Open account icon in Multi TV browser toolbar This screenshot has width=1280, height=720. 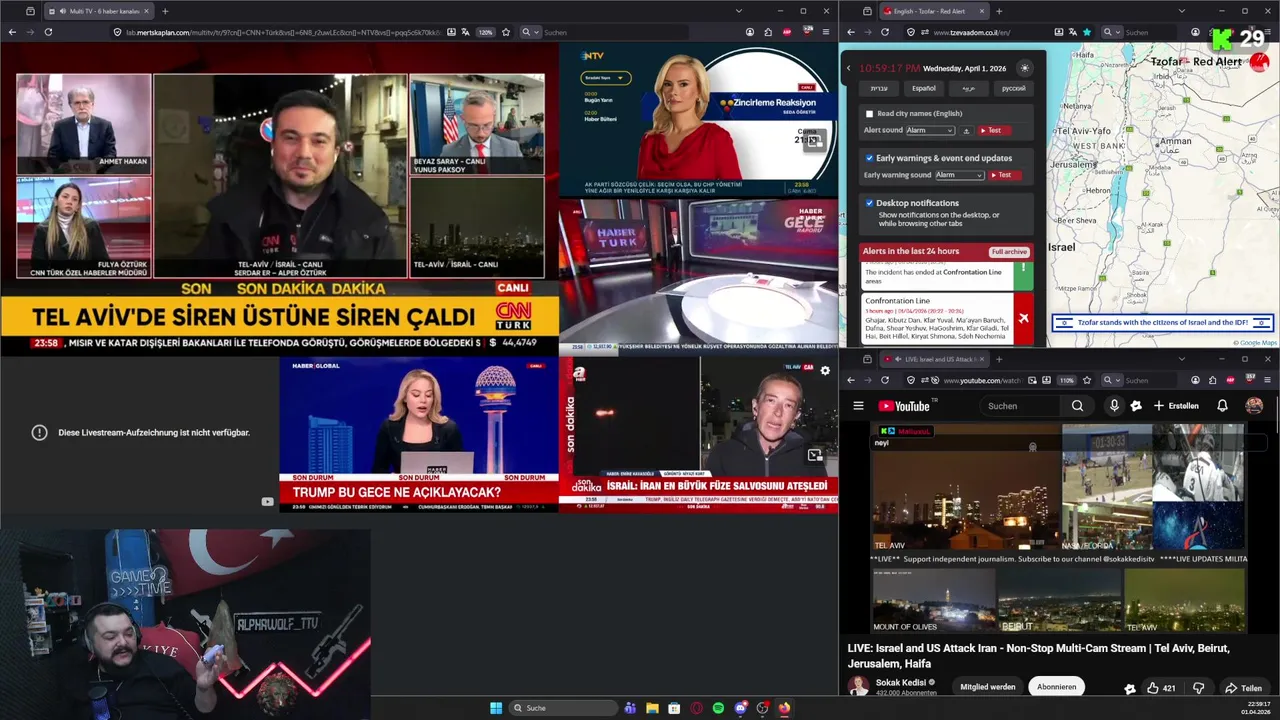(x=749, y=32)
